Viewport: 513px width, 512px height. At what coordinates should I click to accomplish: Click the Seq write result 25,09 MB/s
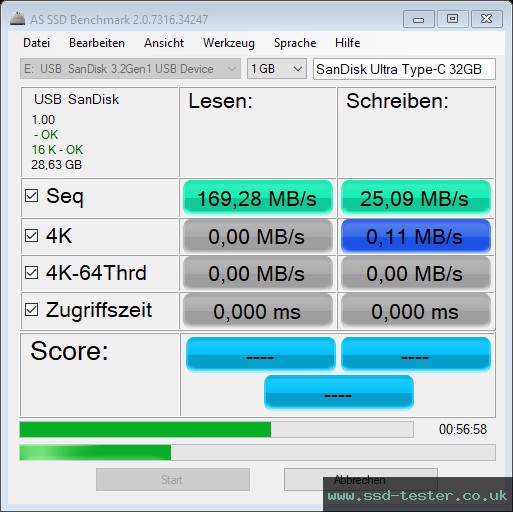(416, 198)
